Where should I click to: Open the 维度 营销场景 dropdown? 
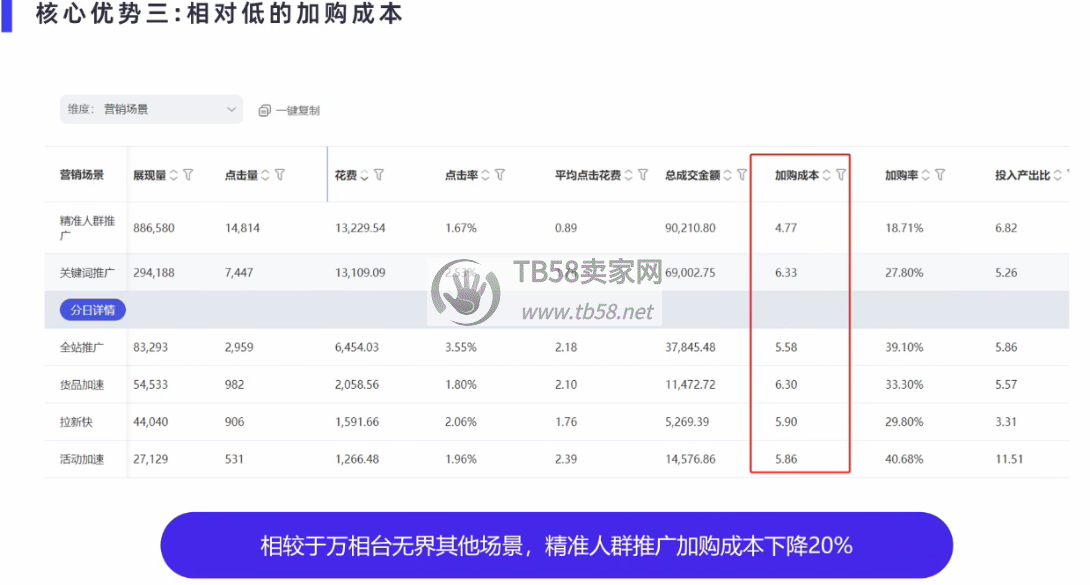point(151,110)
